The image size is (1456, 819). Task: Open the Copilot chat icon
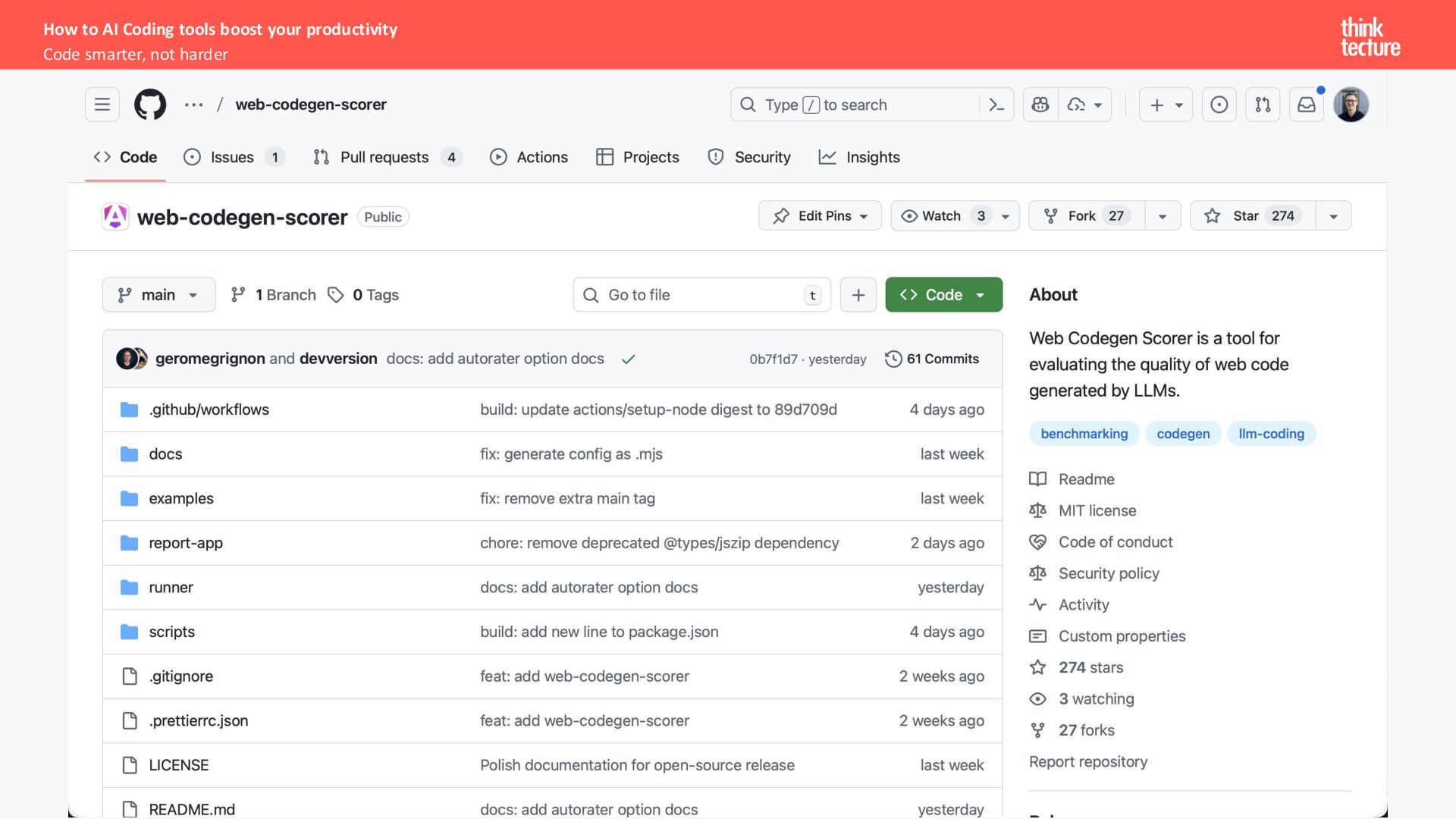coord(1040,105)
